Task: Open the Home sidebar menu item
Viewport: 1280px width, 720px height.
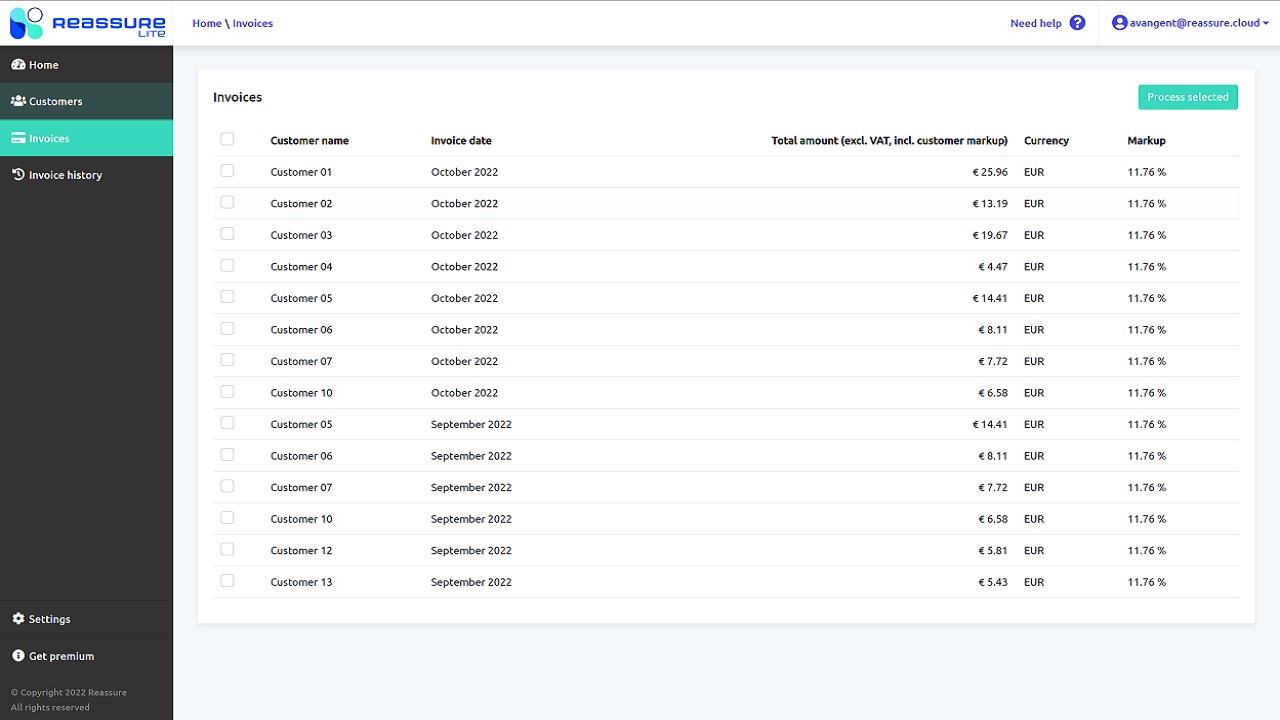Action: [86, 65]
